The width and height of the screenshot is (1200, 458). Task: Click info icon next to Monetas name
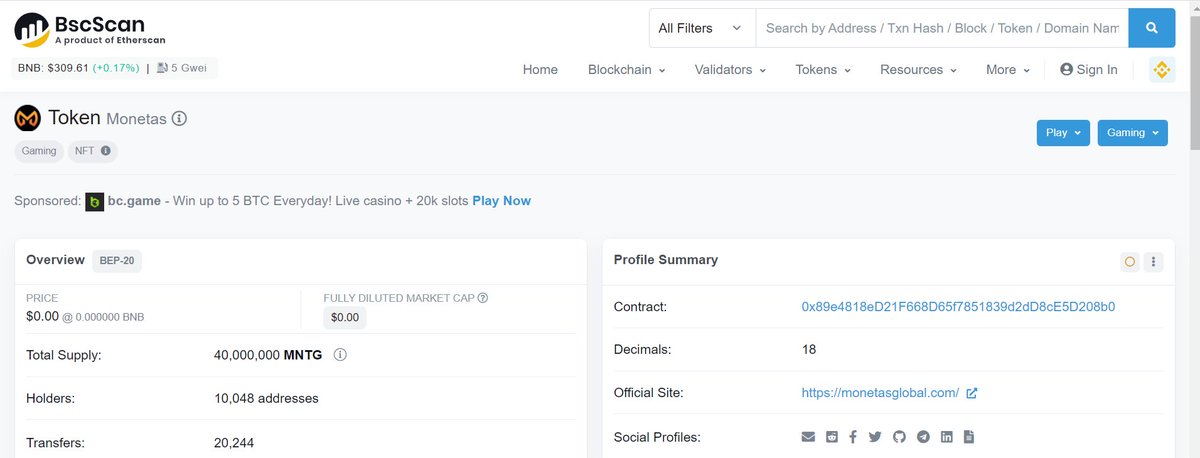tap(180, 118)
